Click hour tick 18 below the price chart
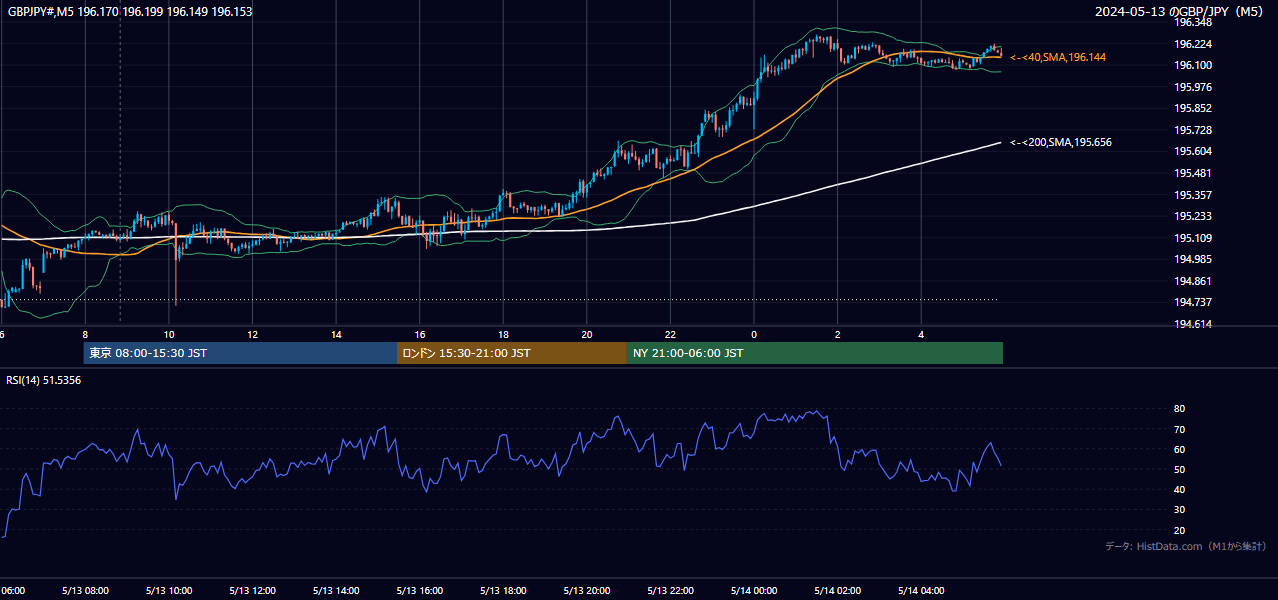The height and width of the screenshot is (600, 1278). (503, 334)
